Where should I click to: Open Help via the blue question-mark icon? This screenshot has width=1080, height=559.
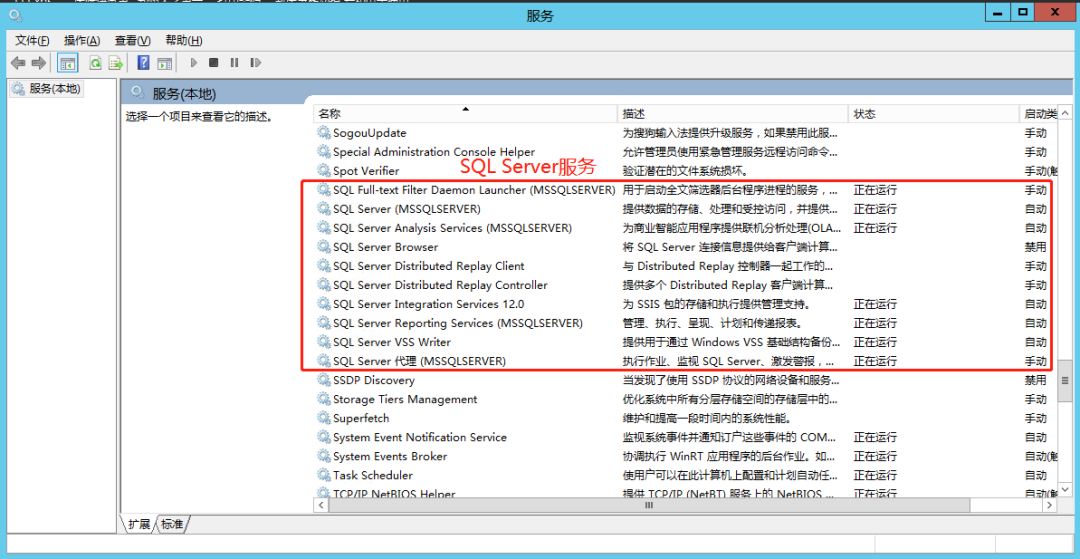pyautogui.click(x=143, y=63)
